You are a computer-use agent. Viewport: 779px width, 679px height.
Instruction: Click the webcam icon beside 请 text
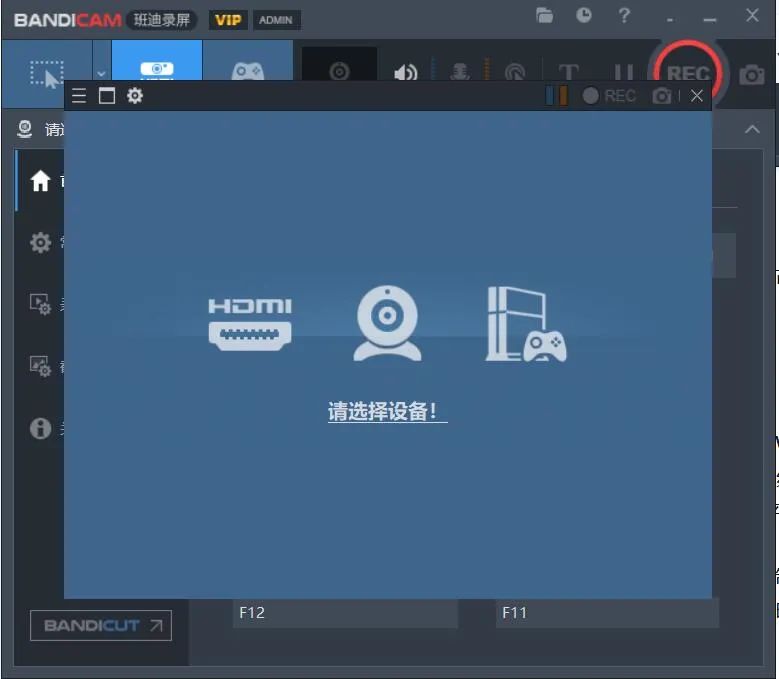pyautogui.click(x=24, y=129)
